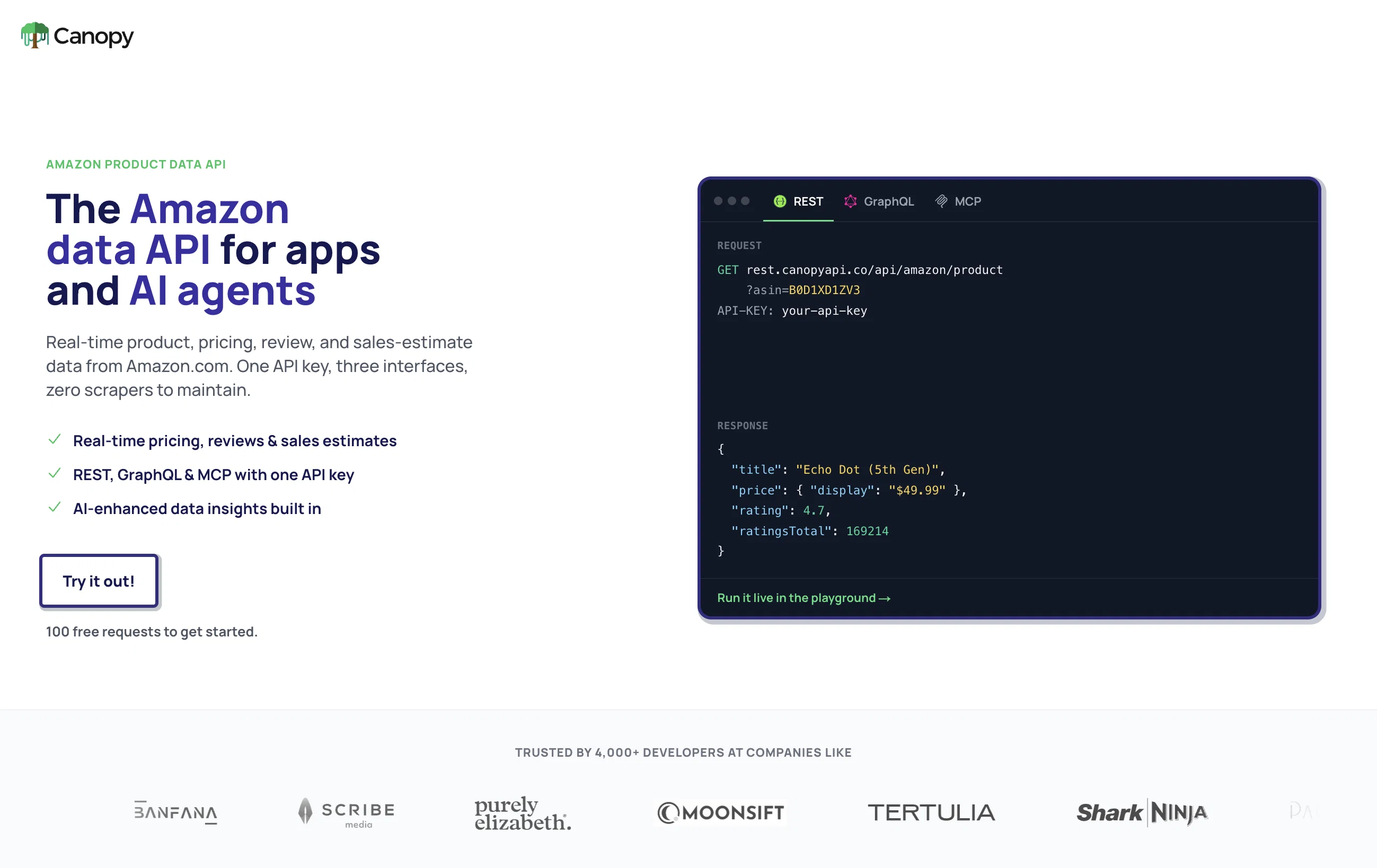Click the MCP tab icon

coord(941,201)
